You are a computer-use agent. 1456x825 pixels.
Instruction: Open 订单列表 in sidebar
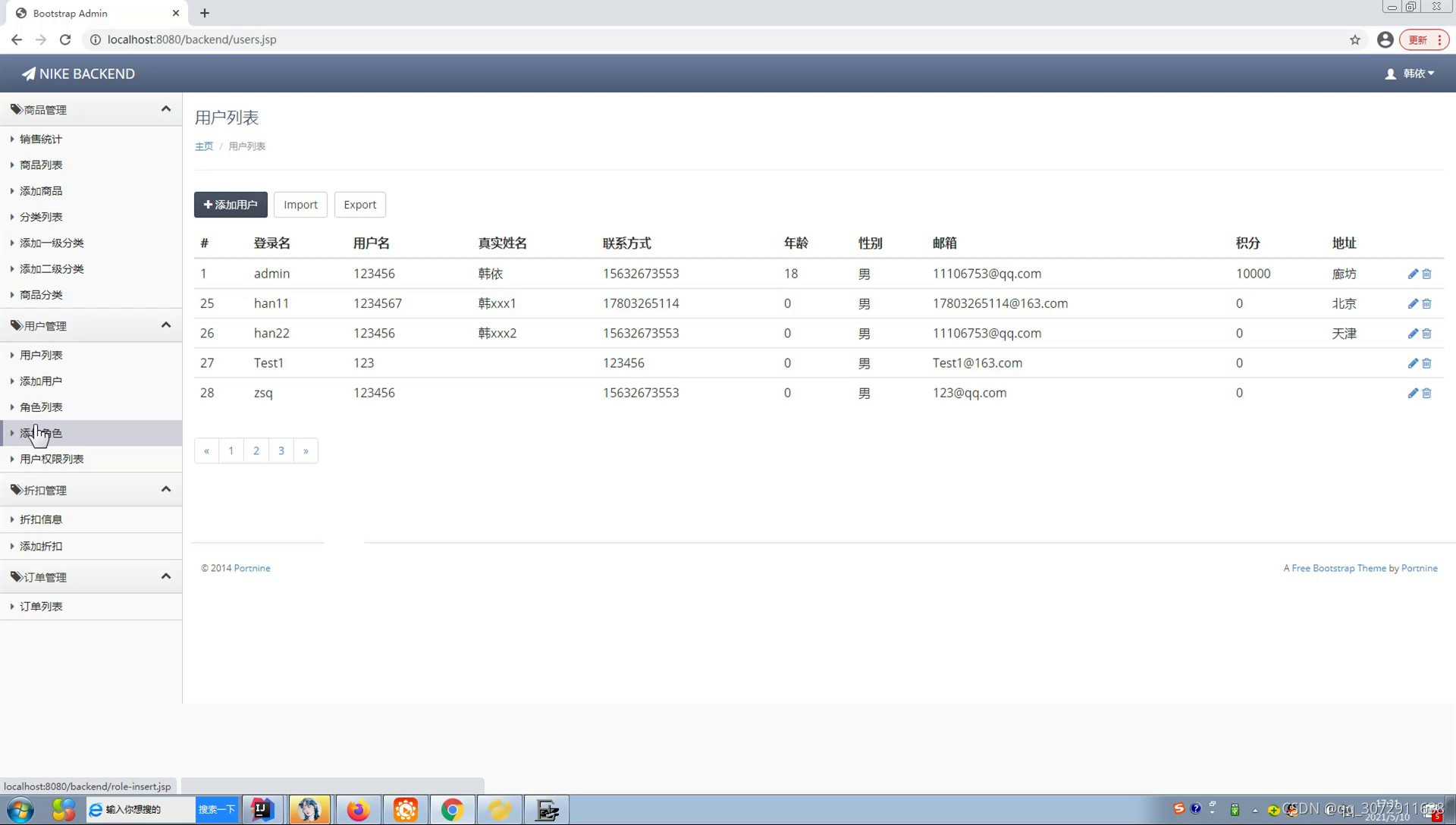[x=41, y=607]
